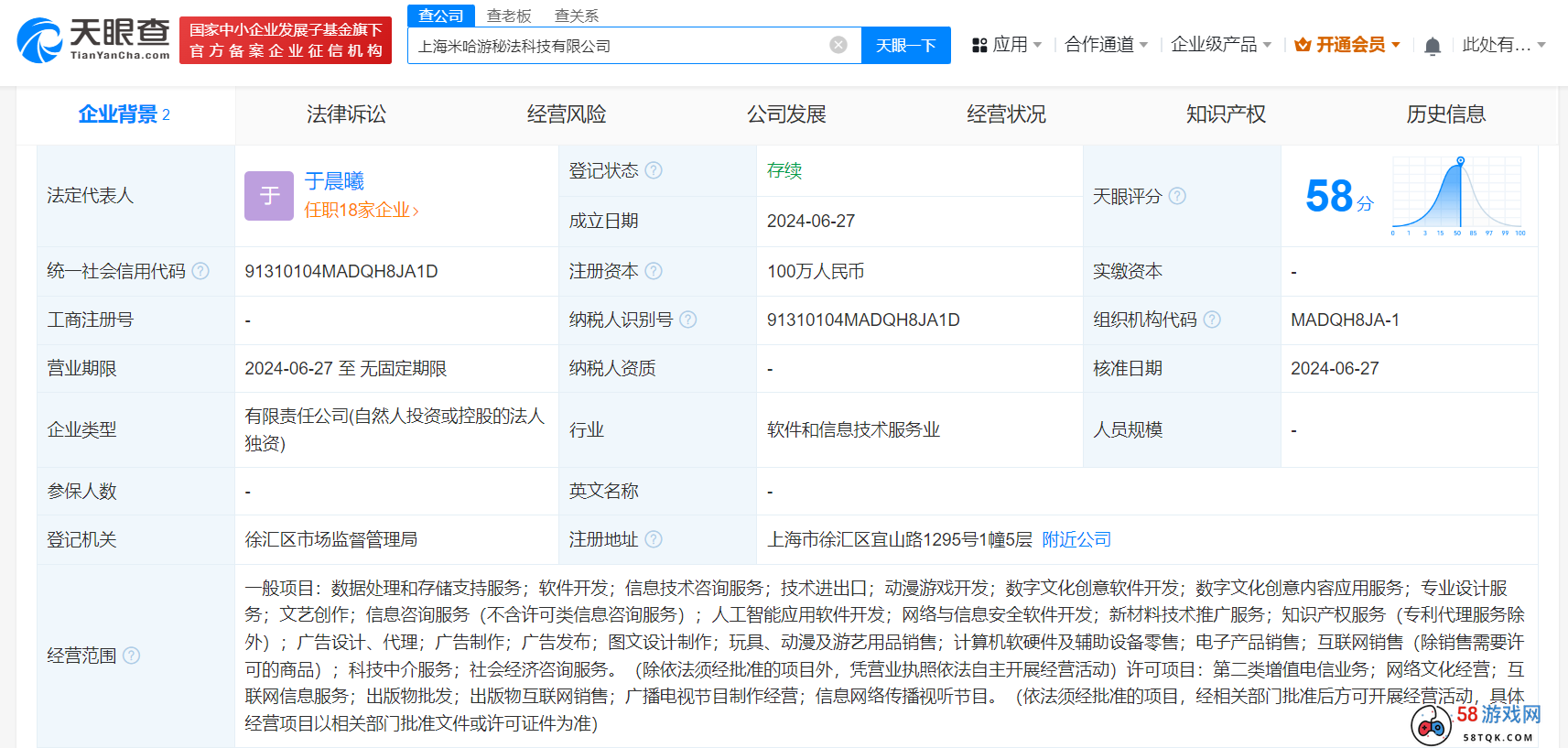Open legal representative 于晨曦 link
The width and height of the screenshot is (1568, 748).
click(334, 181)
